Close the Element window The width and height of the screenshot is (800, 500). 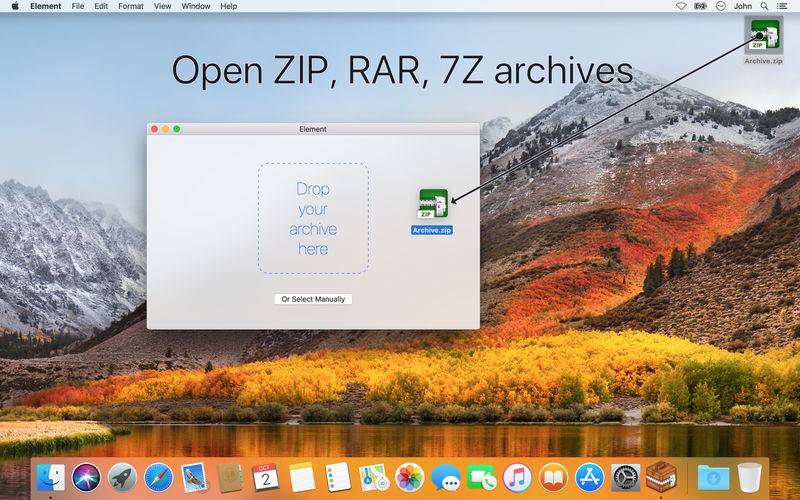click(155, 129)
